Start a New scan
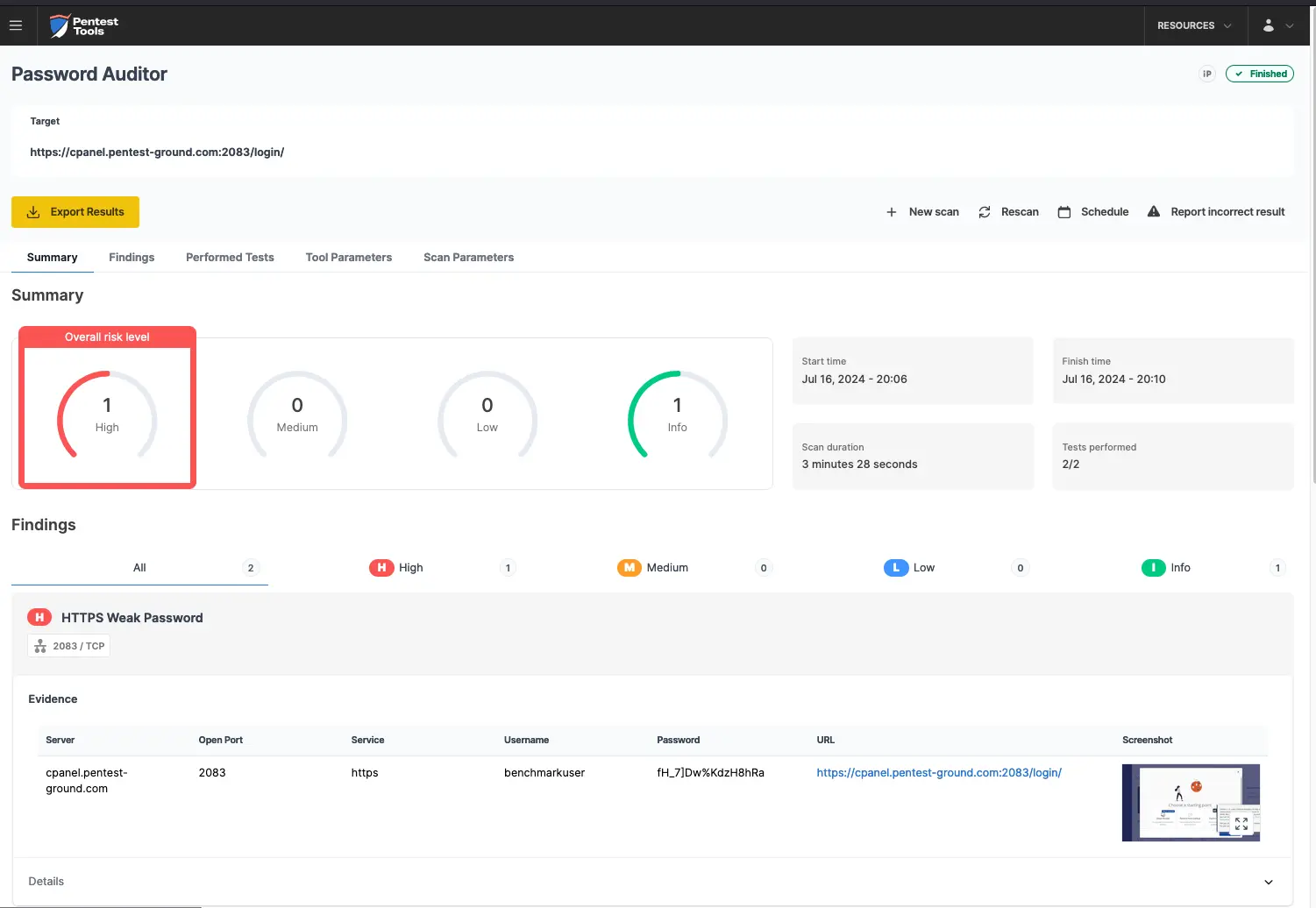The height and width of the screenshot is (908, 1316). point(922,212)
